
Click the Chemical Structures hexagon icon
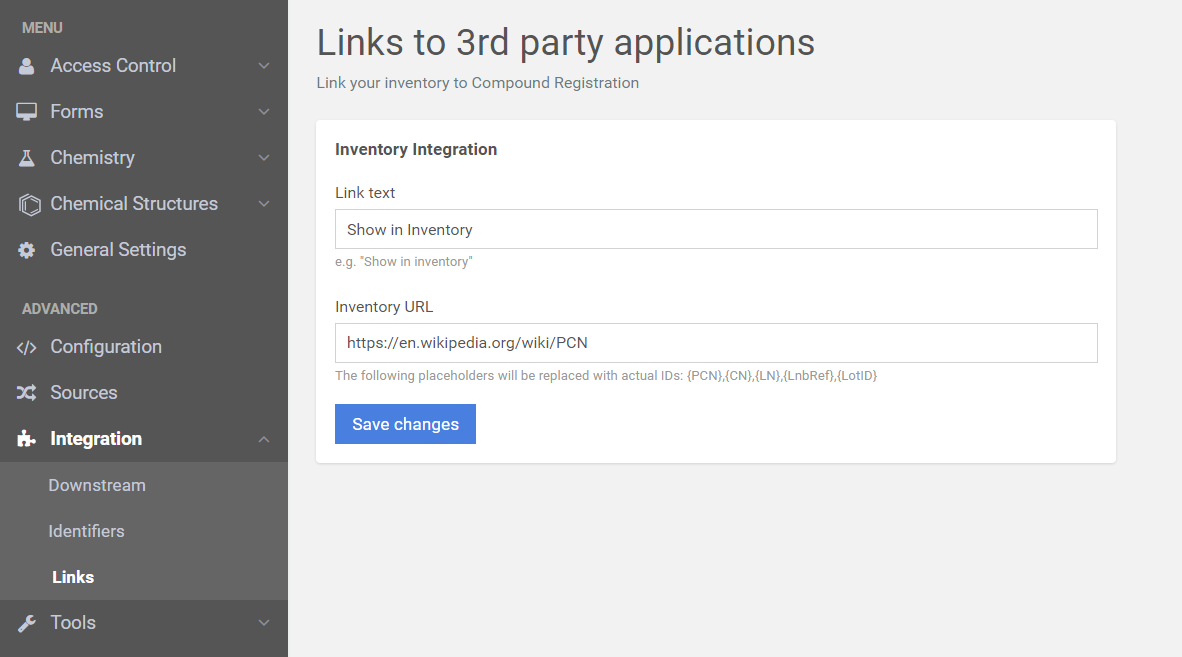tap(28, 204)
